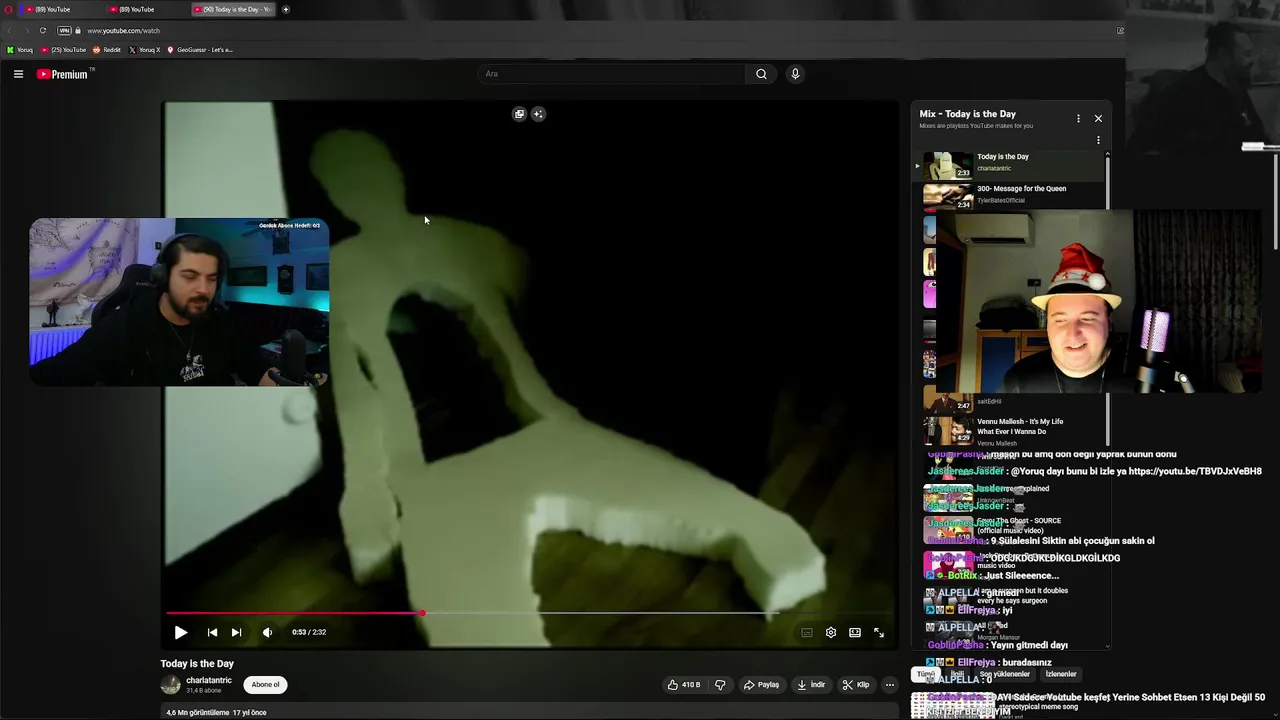Download the video with İndir
1280x720 pixels.
pyautogui.click(x=811, y=685)
